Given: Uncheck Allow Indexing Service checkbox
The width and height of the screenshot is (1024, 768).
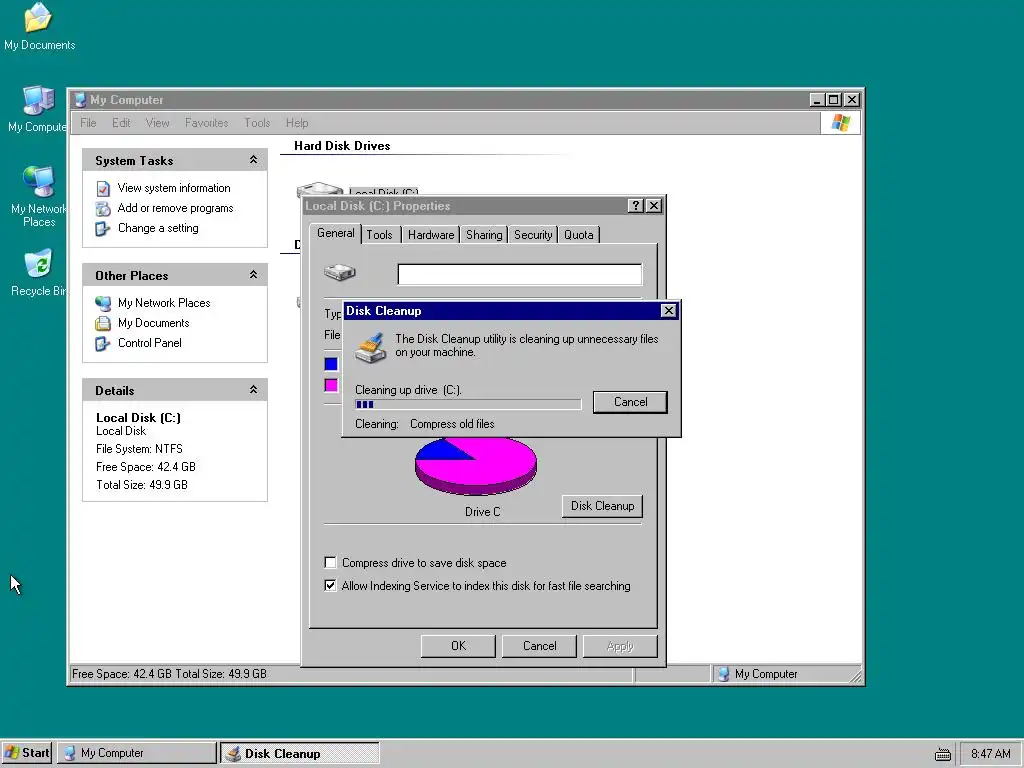Looking at the screenshot, I should coord(330,585).
